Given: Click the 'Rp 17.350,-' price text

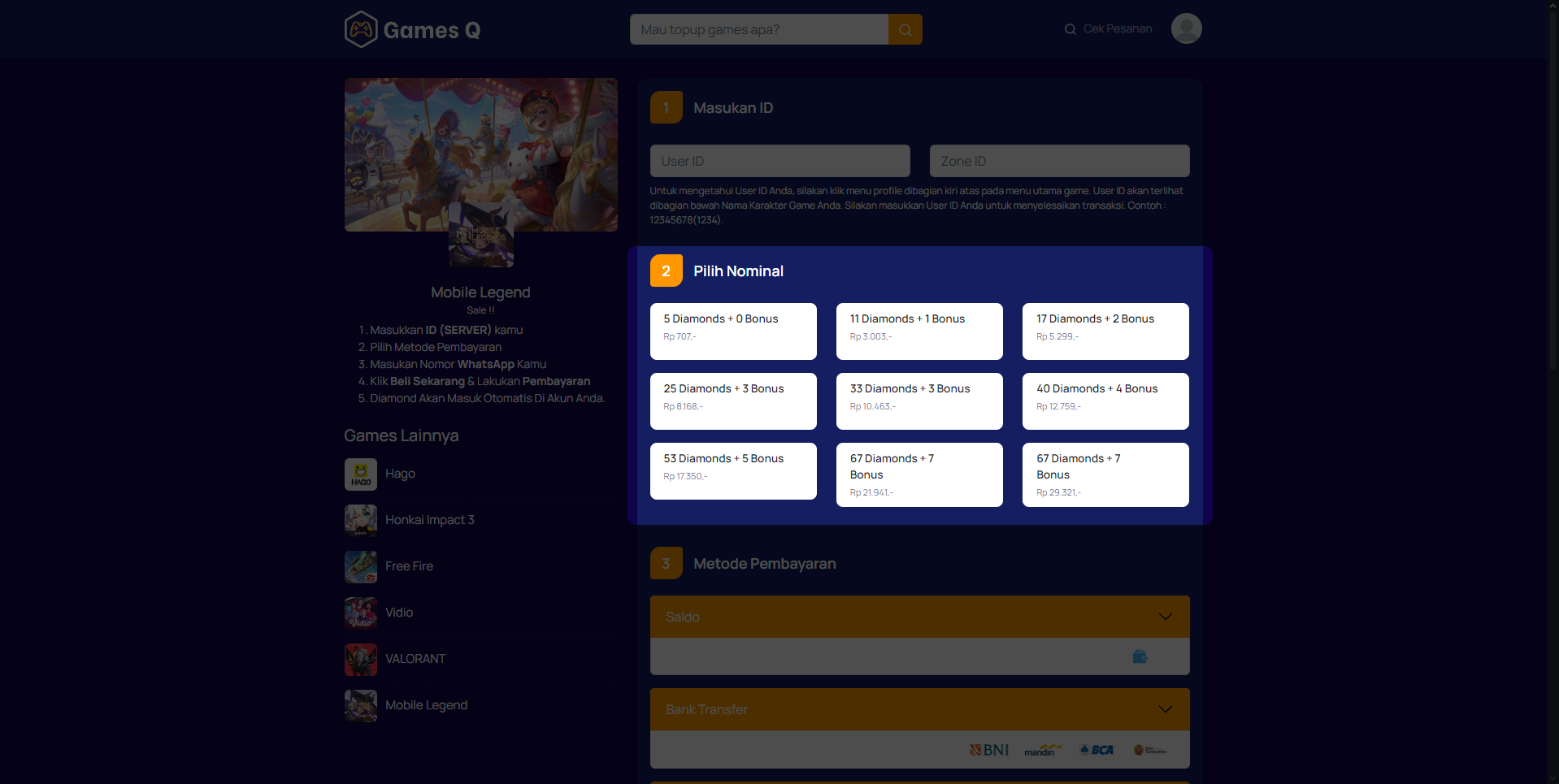Looking at the screenshot, I should (x=685, y=476).
